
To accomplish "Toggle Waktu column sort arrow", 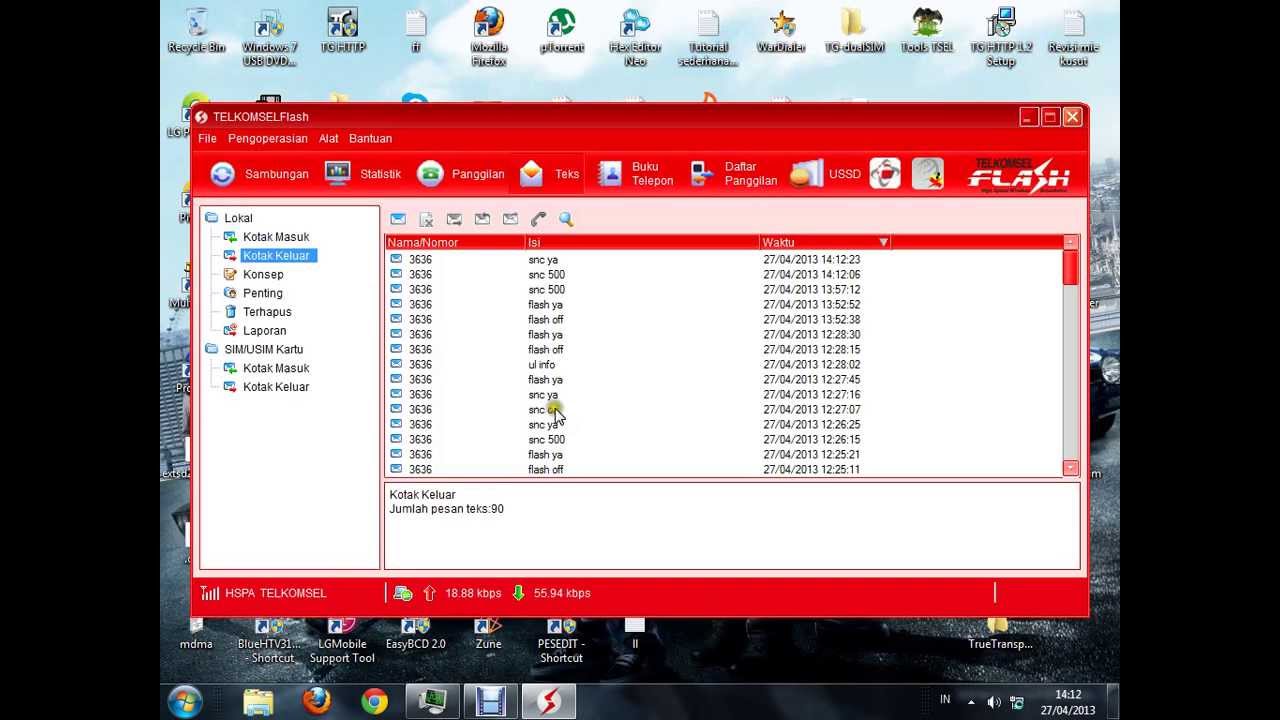I will click(x=883, y=242).
